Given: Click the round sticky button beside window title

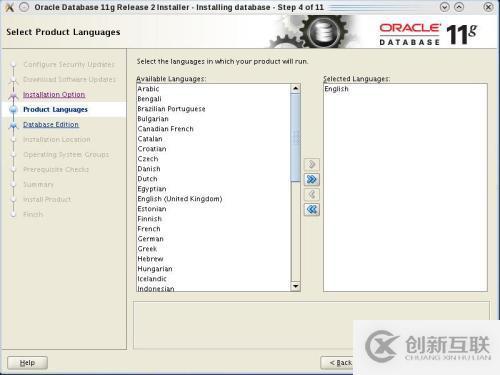Looking at the screenshot, I should tap(24, 7).
